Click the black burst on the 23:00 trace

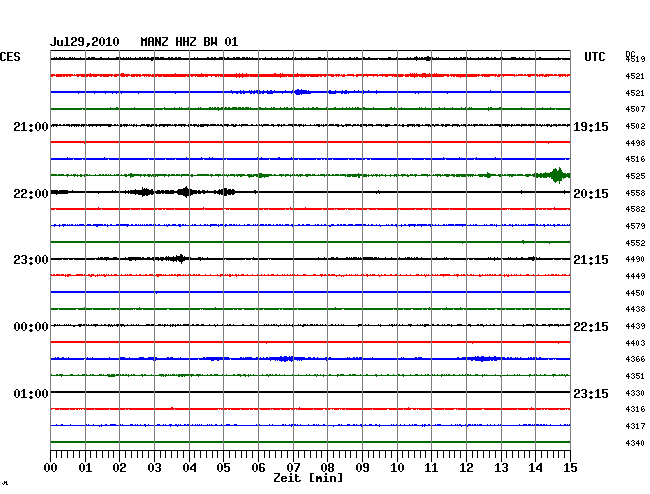click(x=177, y=258)
